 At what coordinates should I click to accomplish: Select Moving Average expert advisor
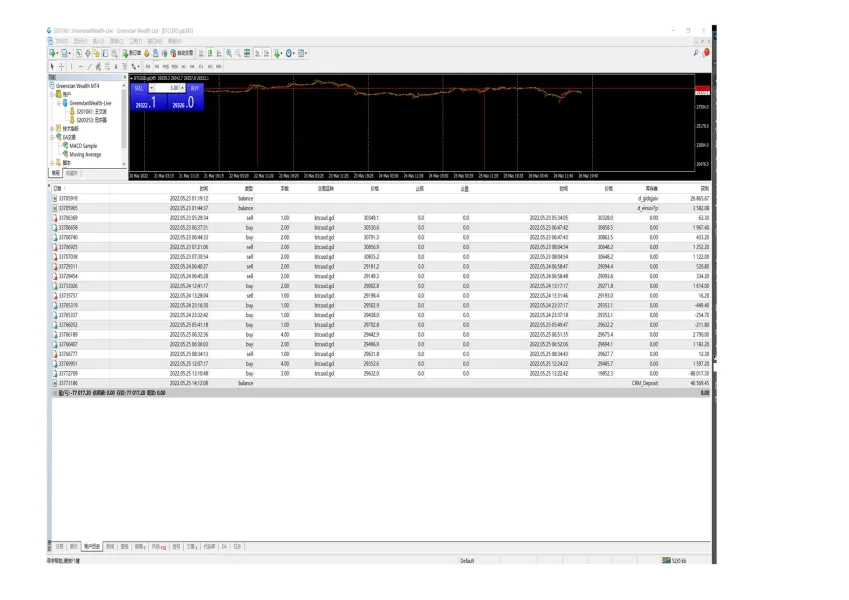(x=85, y=154)
